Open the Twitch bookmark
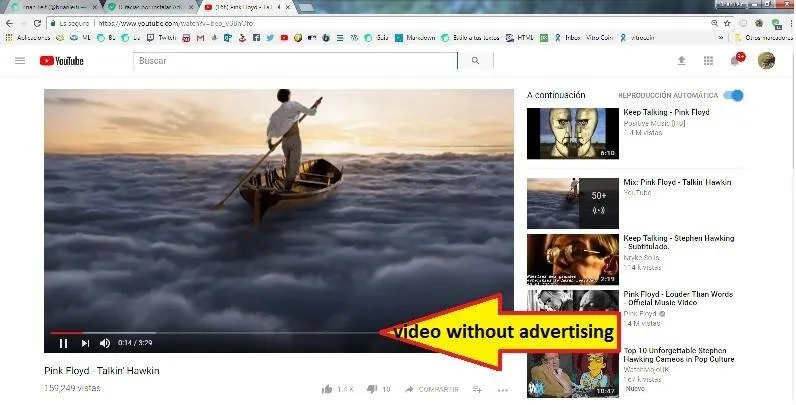The width and height of the screenshot is (796, 405). point(161,38)
